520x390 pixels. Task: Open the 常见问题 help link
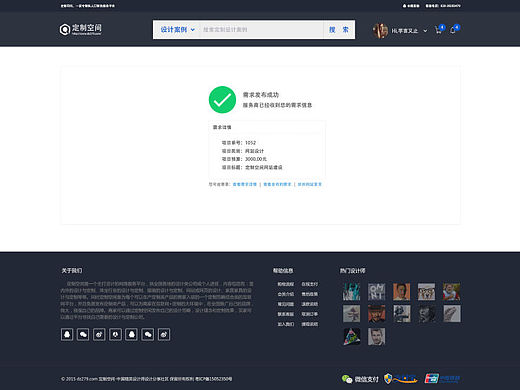click(286, 304)
